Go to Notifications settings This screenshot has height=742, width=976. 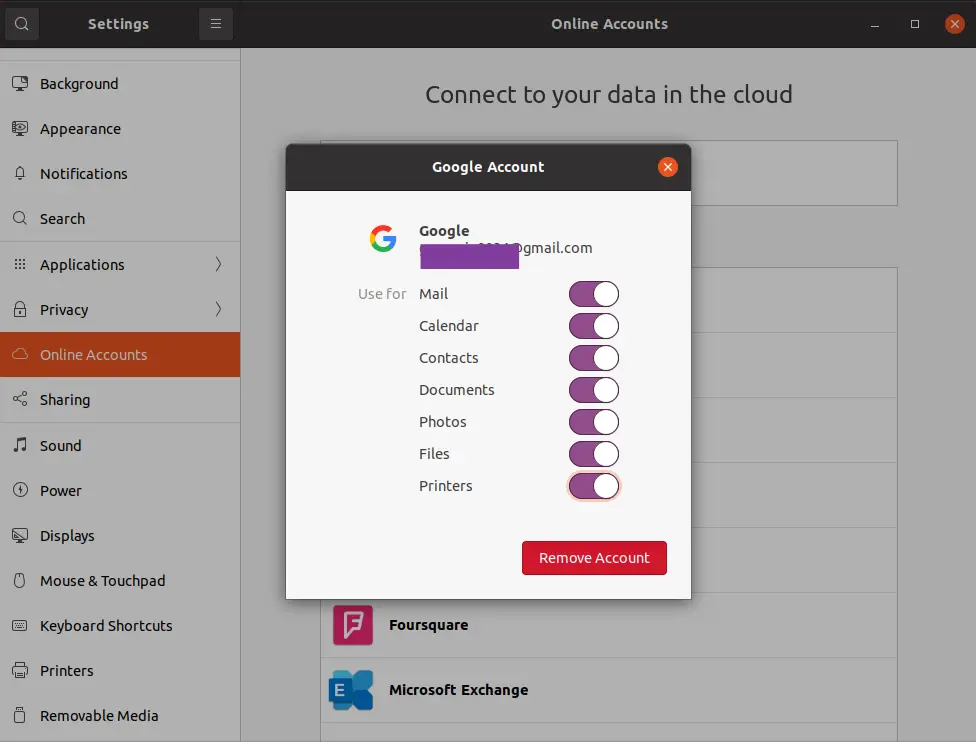(120, 174)
